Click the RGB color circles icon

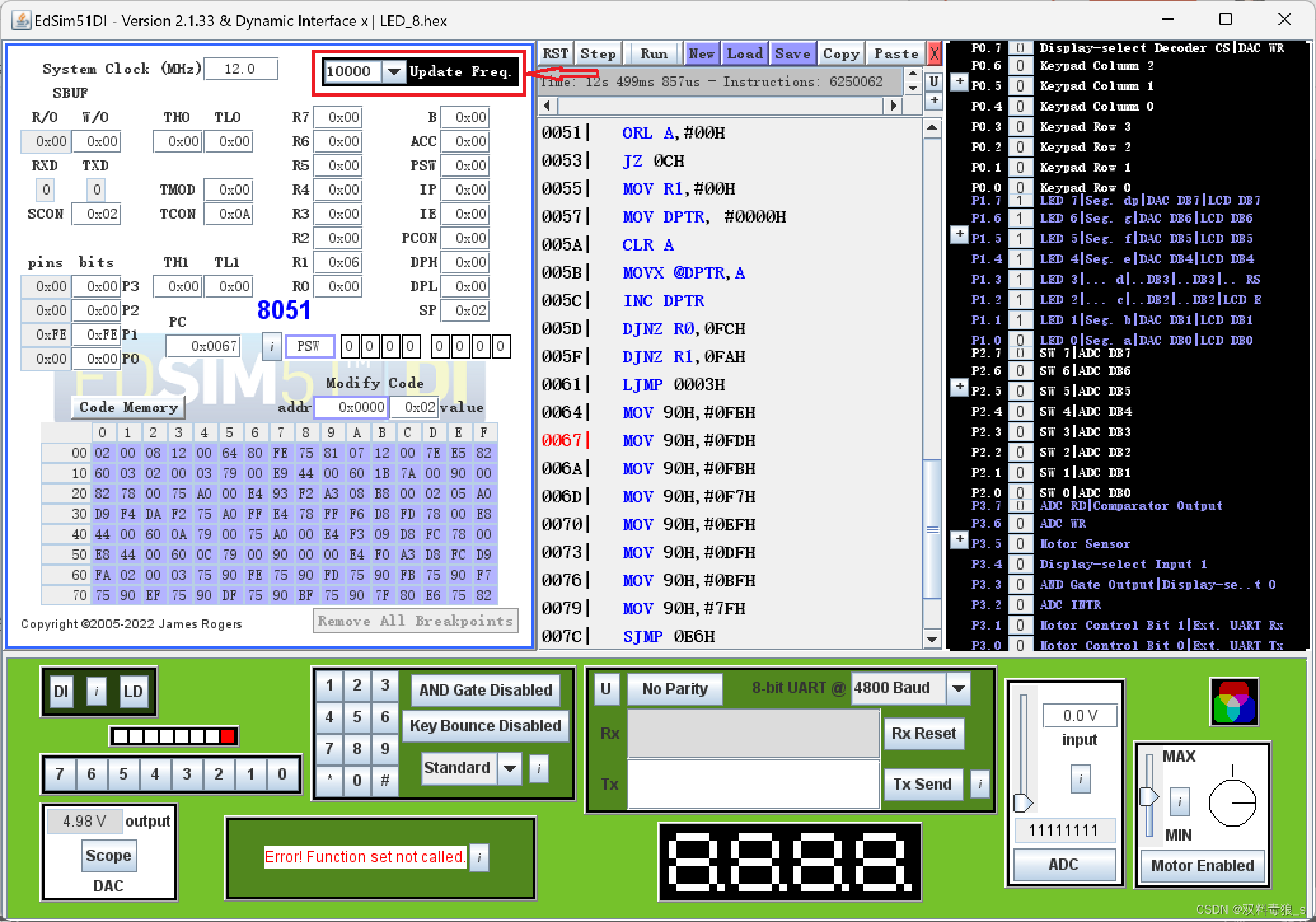click(x=1234, y=703)
